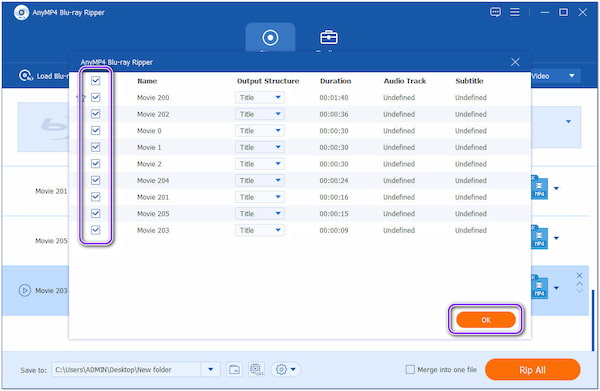Move Movie 203 row up arrow
Viewport: 600px width, 391px height.
[579, 284]
